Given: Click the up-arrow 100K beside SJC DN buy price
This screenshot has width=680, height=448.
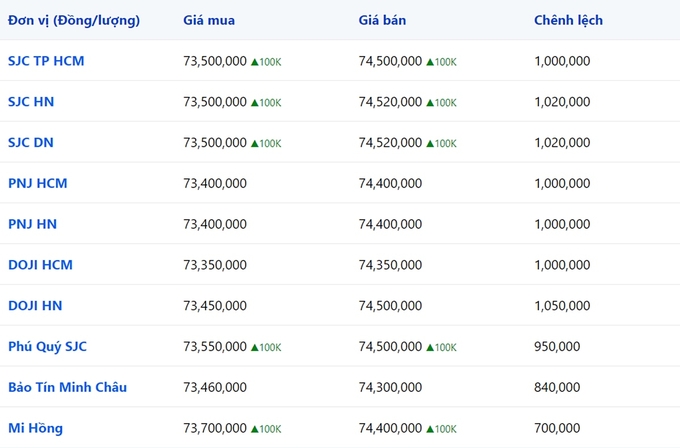Looking at the screenshot, I should [x=266, y=144].
